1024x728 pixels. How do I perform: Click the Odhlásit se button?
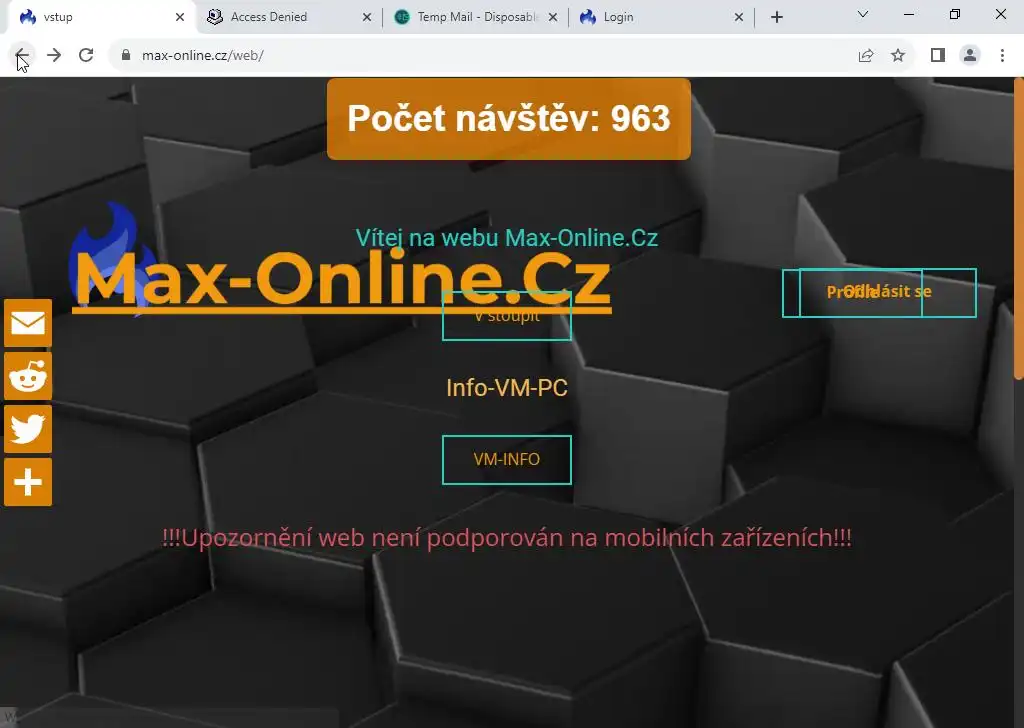coord(888,293)
